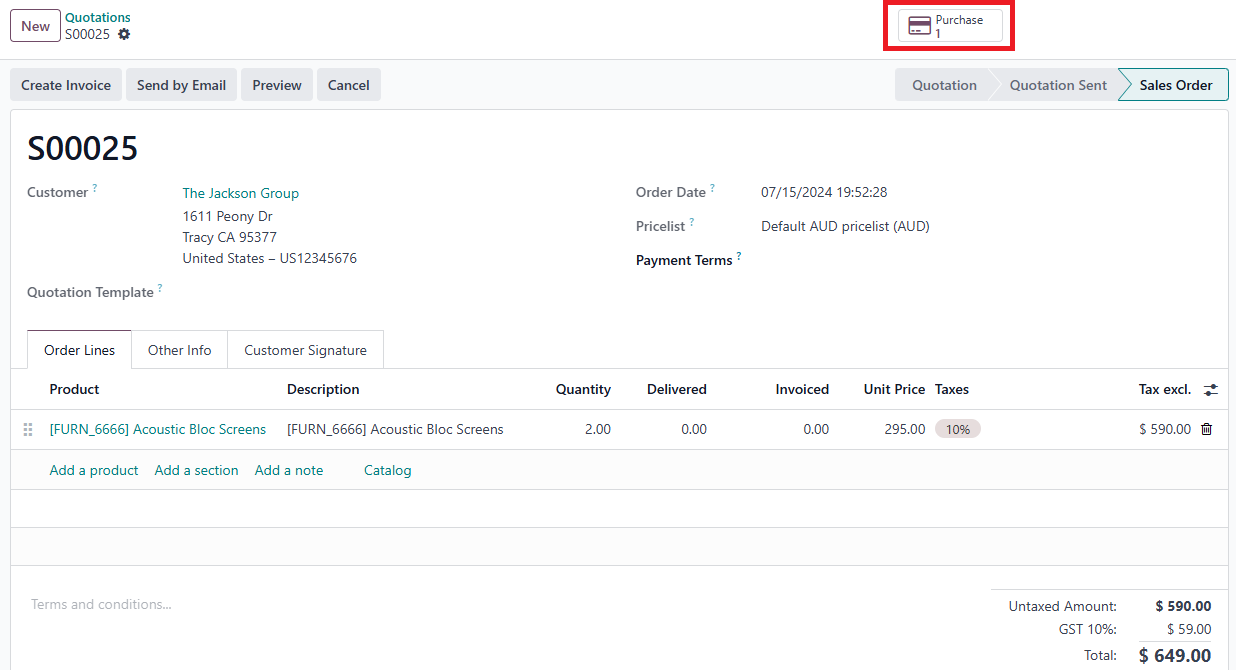Select the Quotation Sent status stage

[x=1057, y=85]
